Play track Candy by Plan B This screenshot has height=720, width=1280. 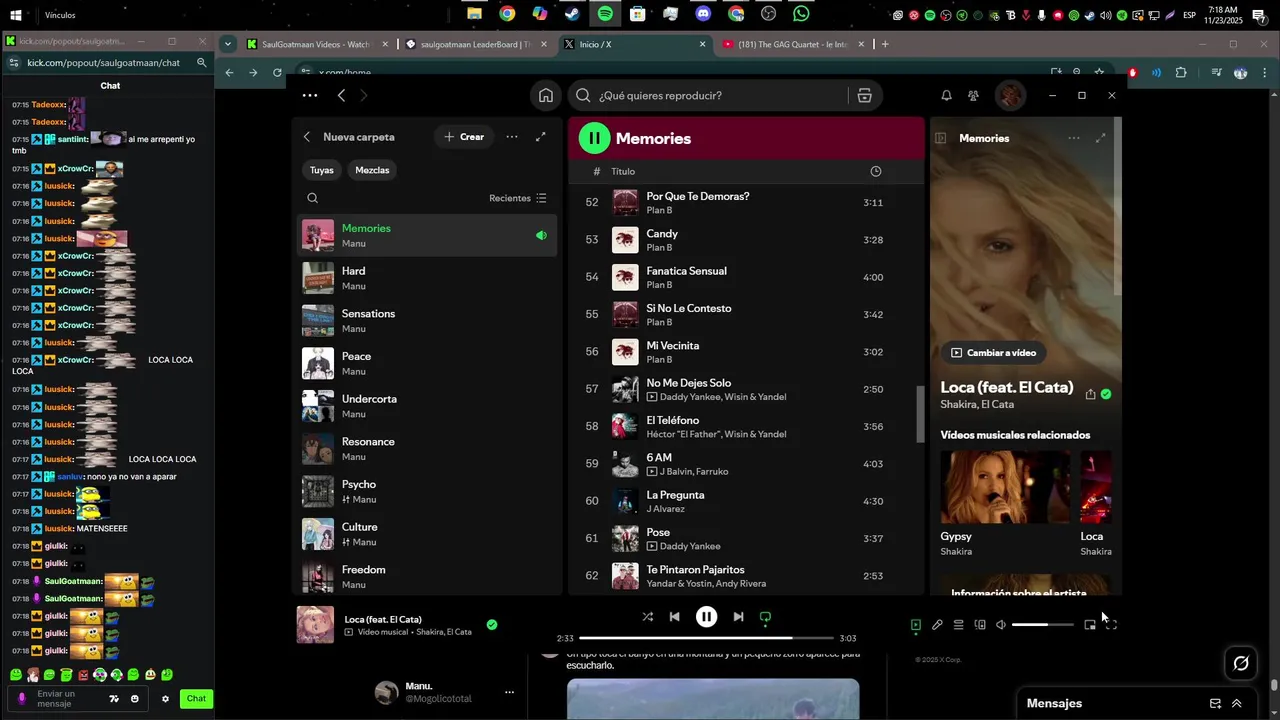[746, 240]
